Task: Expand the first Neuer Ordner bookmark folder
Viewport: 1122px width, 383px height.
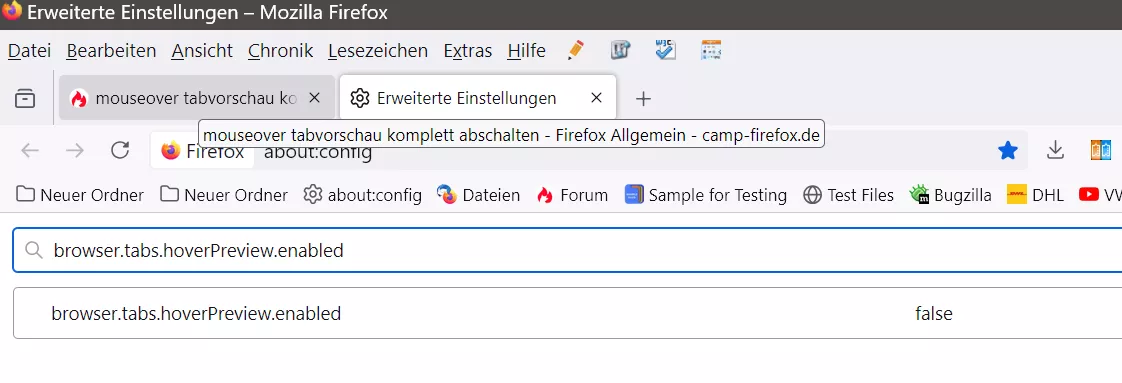Action: click(x=80, y=195)
